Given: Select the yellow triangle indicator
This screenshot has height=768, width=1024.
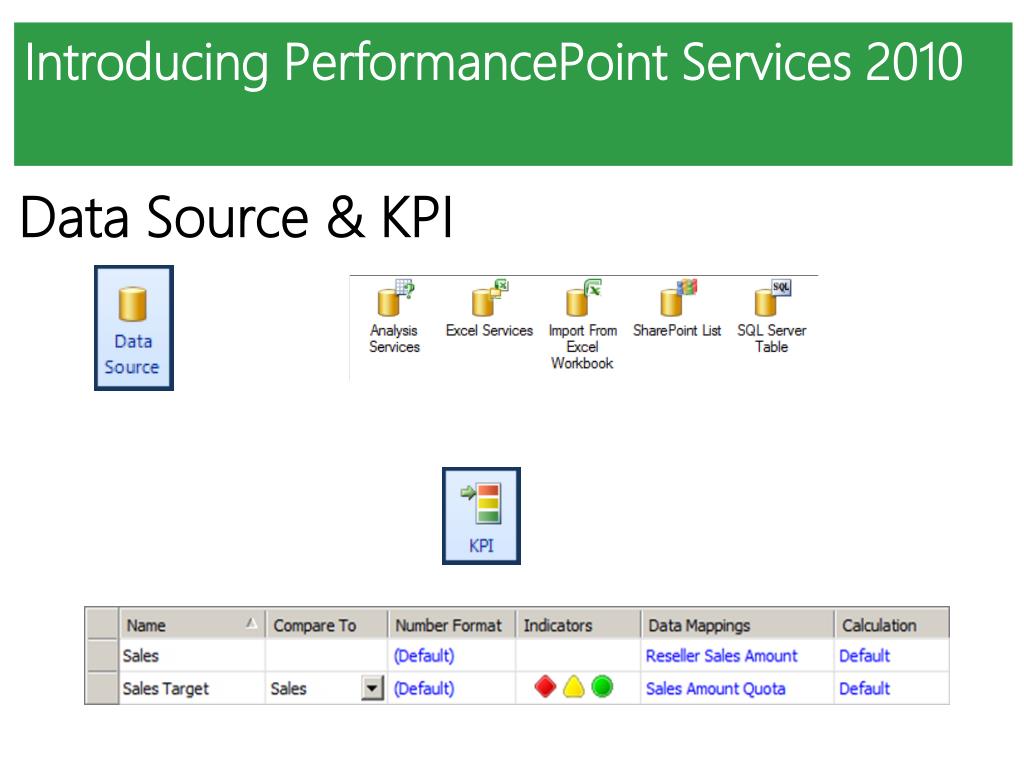Looking at the screenshot, I should (573, 686).
